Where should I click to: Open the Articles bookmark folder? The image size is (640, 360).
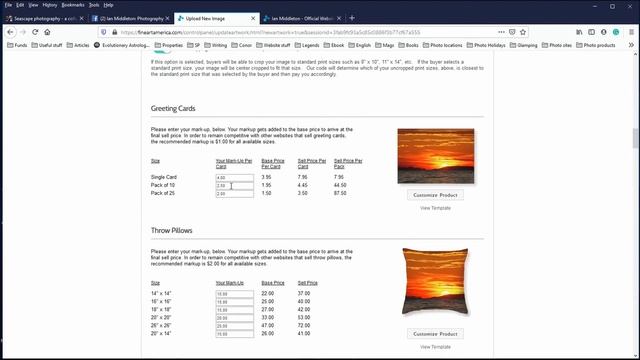coord(78,45)
